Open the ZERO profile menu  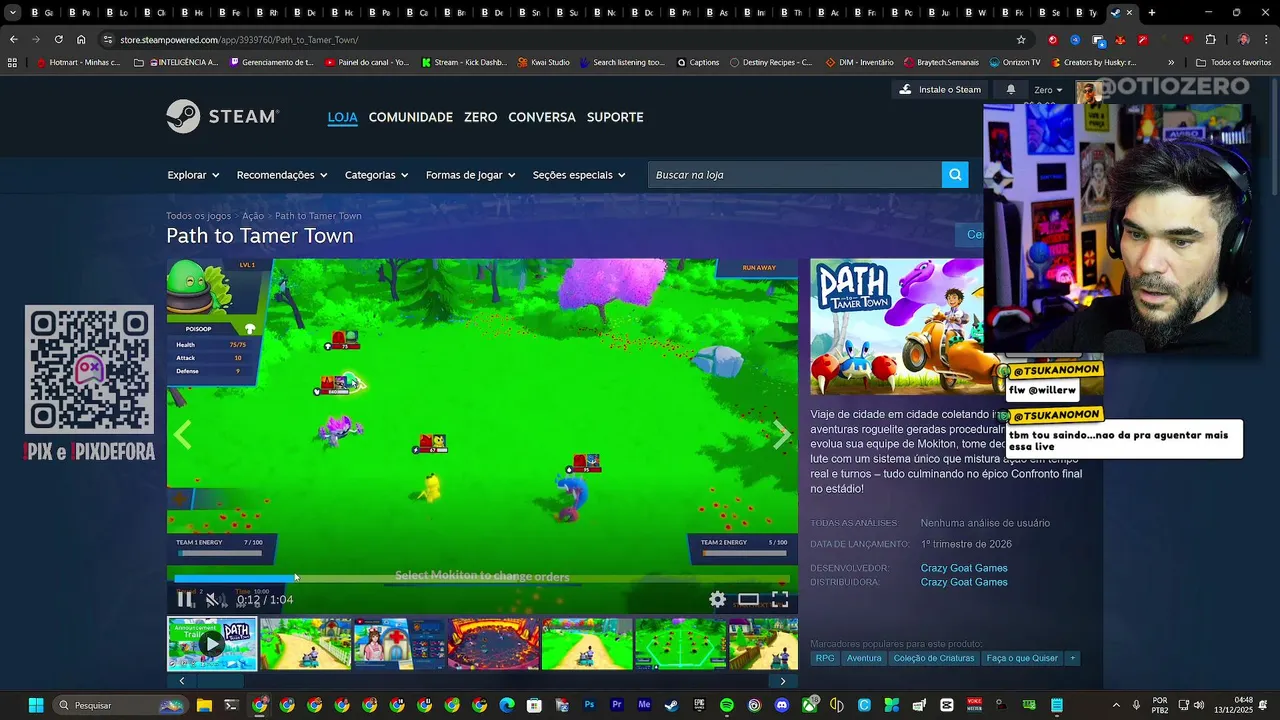(x=480, y=117)
